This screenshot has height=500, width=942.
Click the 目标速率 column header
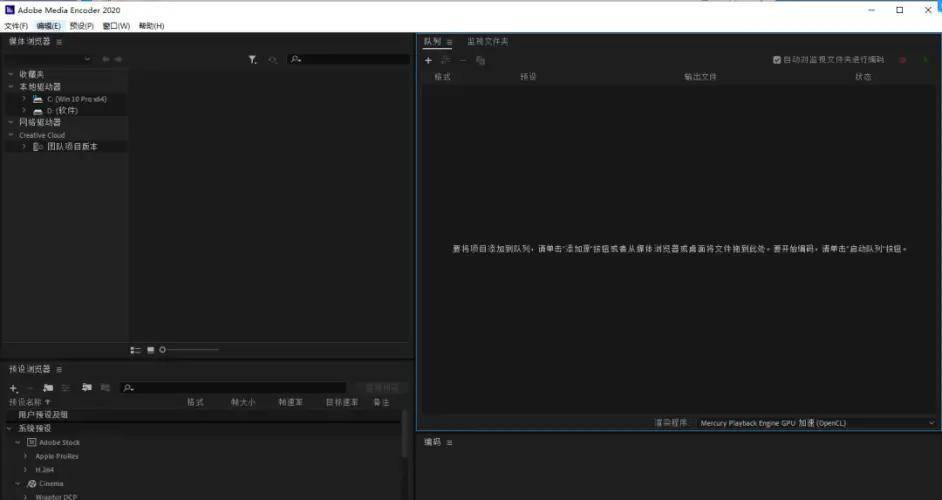click(342, 402)
